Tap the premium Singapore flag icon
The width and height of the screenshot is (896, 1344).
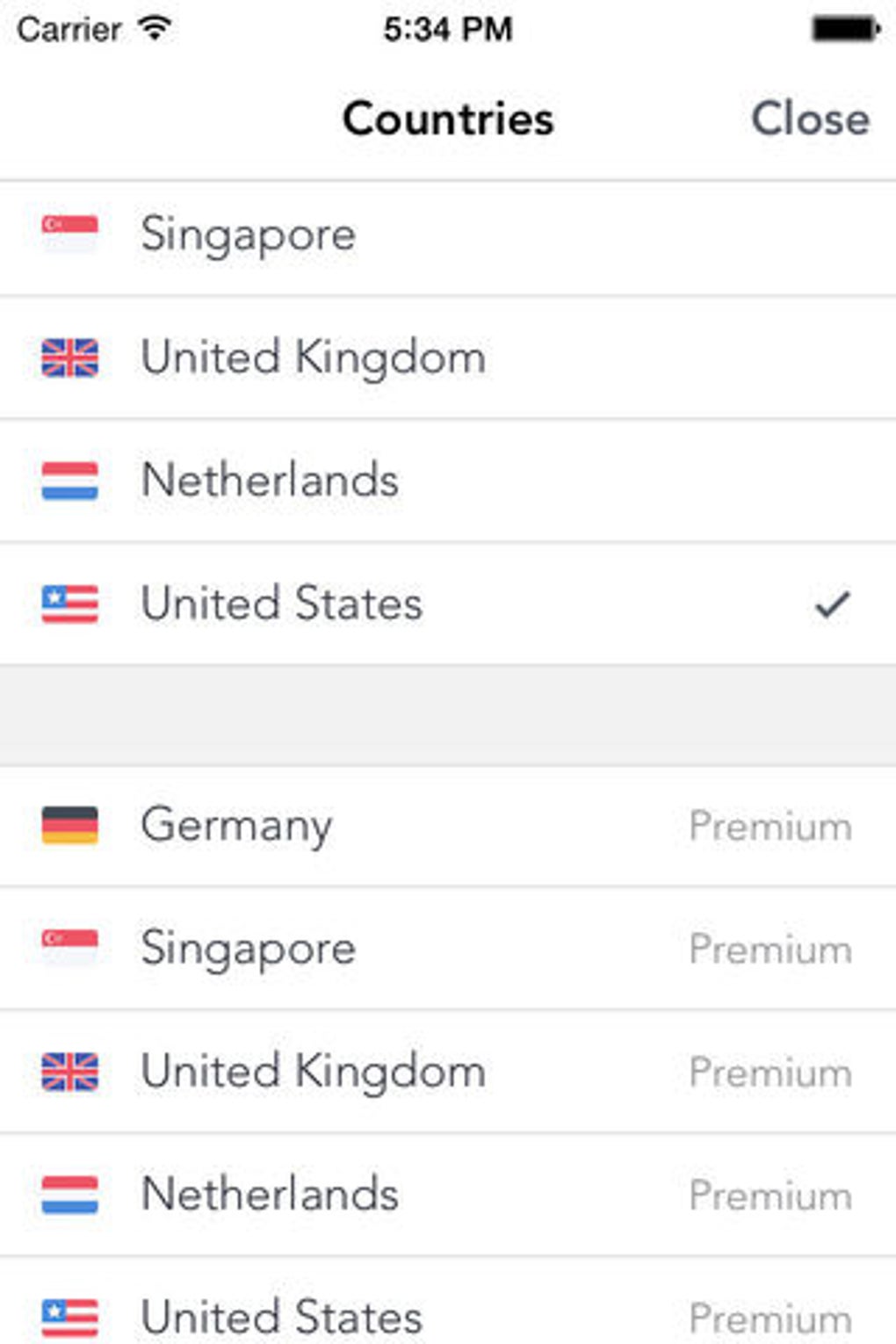point(69,948)
